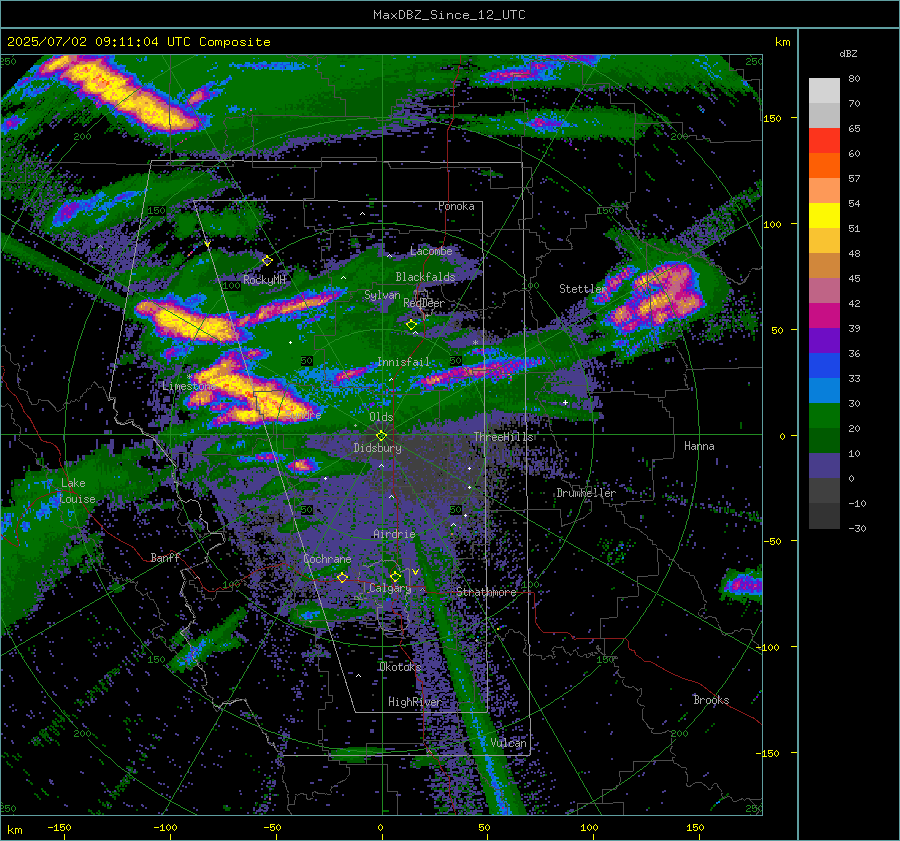The height and width of the screenshot is (841, 900).
Task: Click the Brooks map label
Action: coord(711,700)
